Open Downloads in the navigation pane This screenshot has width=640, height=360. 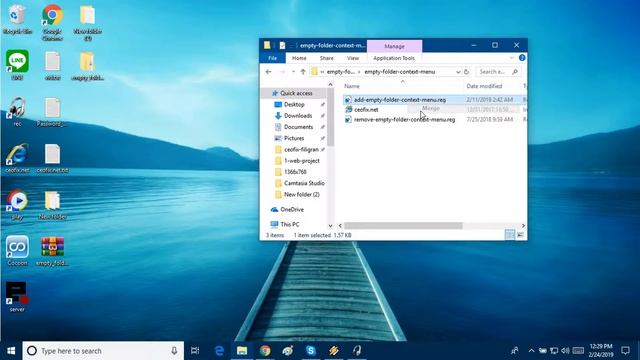298,116
